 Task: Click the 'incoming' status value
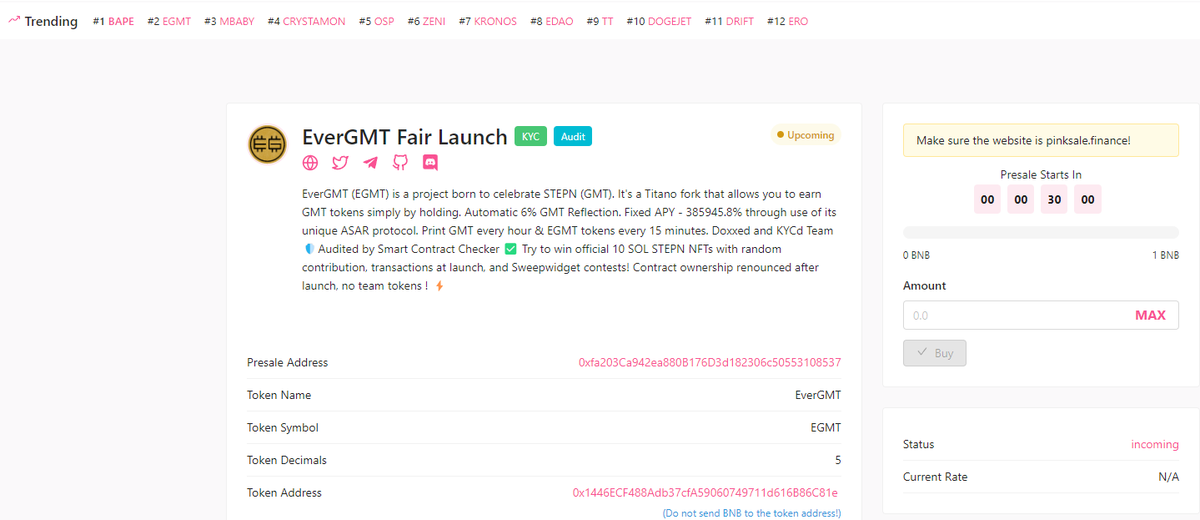pos(1155,444)
